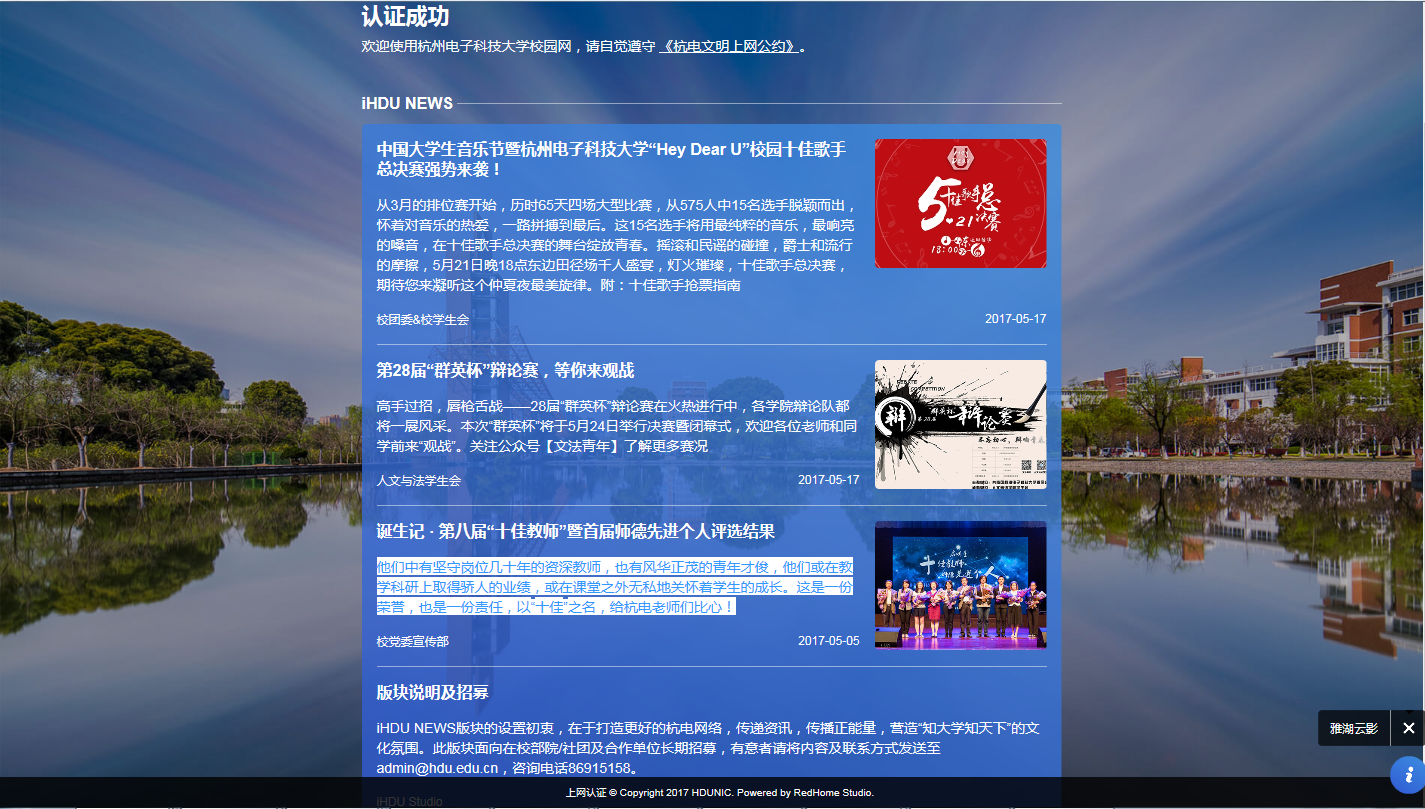Click the 雅湖云影 photo caption button
The width and height of the screenshot is (1425, 809).
pyautogui.click(x=1354, y=728)
